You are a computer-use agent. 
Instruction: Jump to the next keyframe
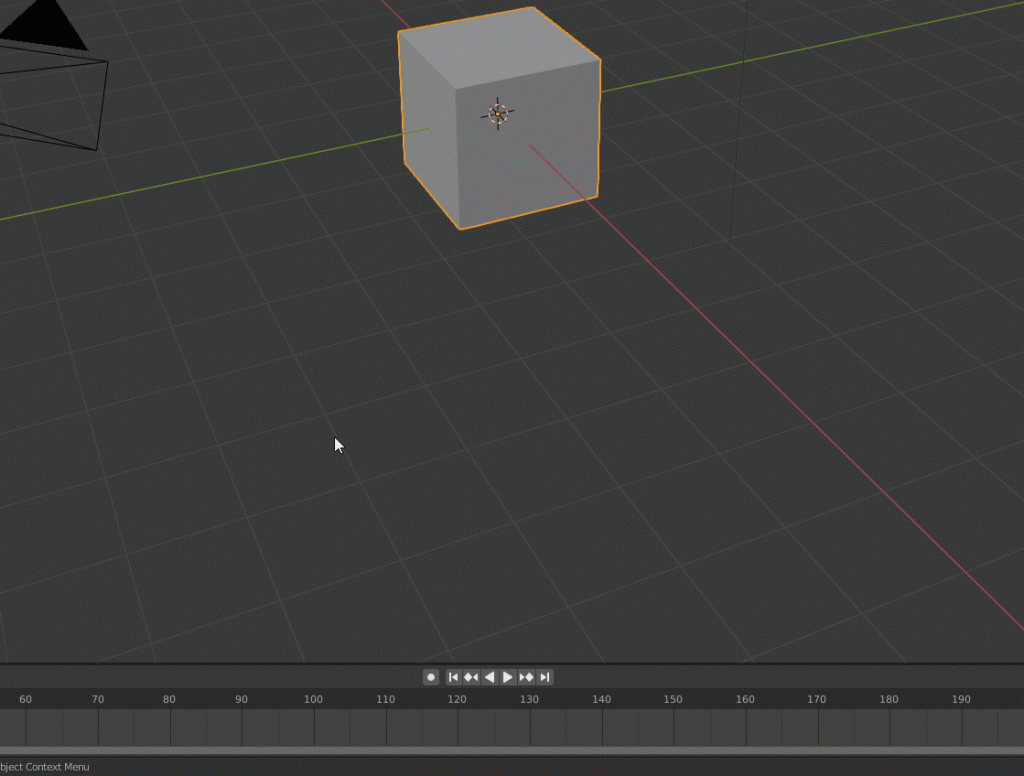[x=526, y=677]
